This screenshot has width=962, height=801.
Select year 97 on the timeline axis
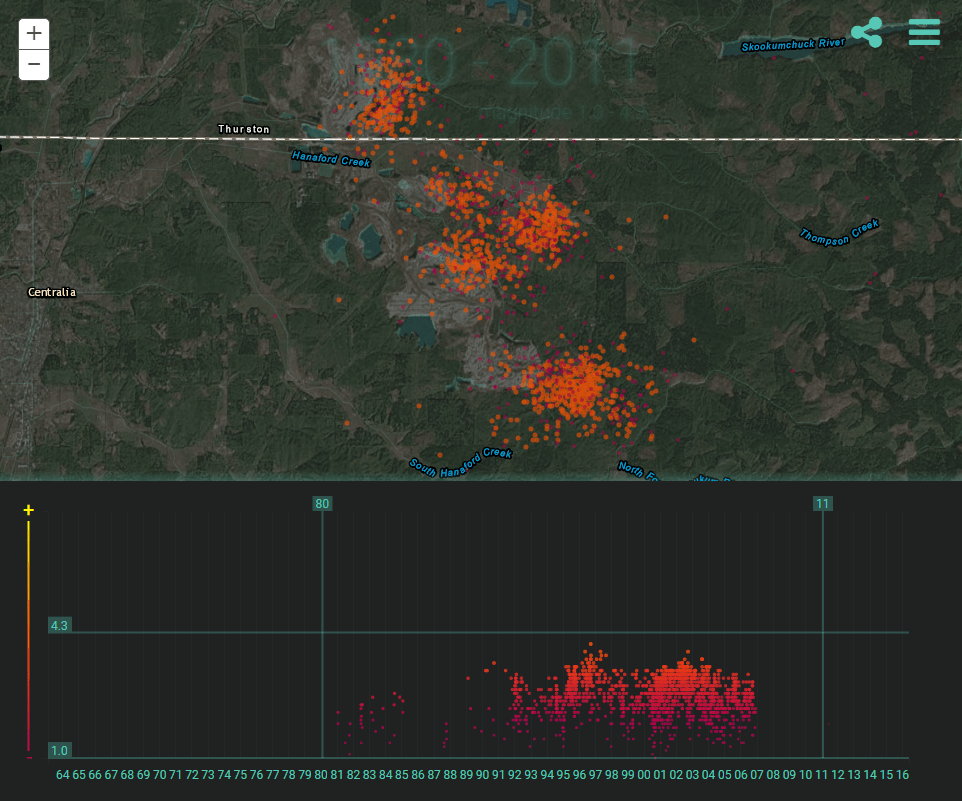pyautogui.click(x=596, y=775)
